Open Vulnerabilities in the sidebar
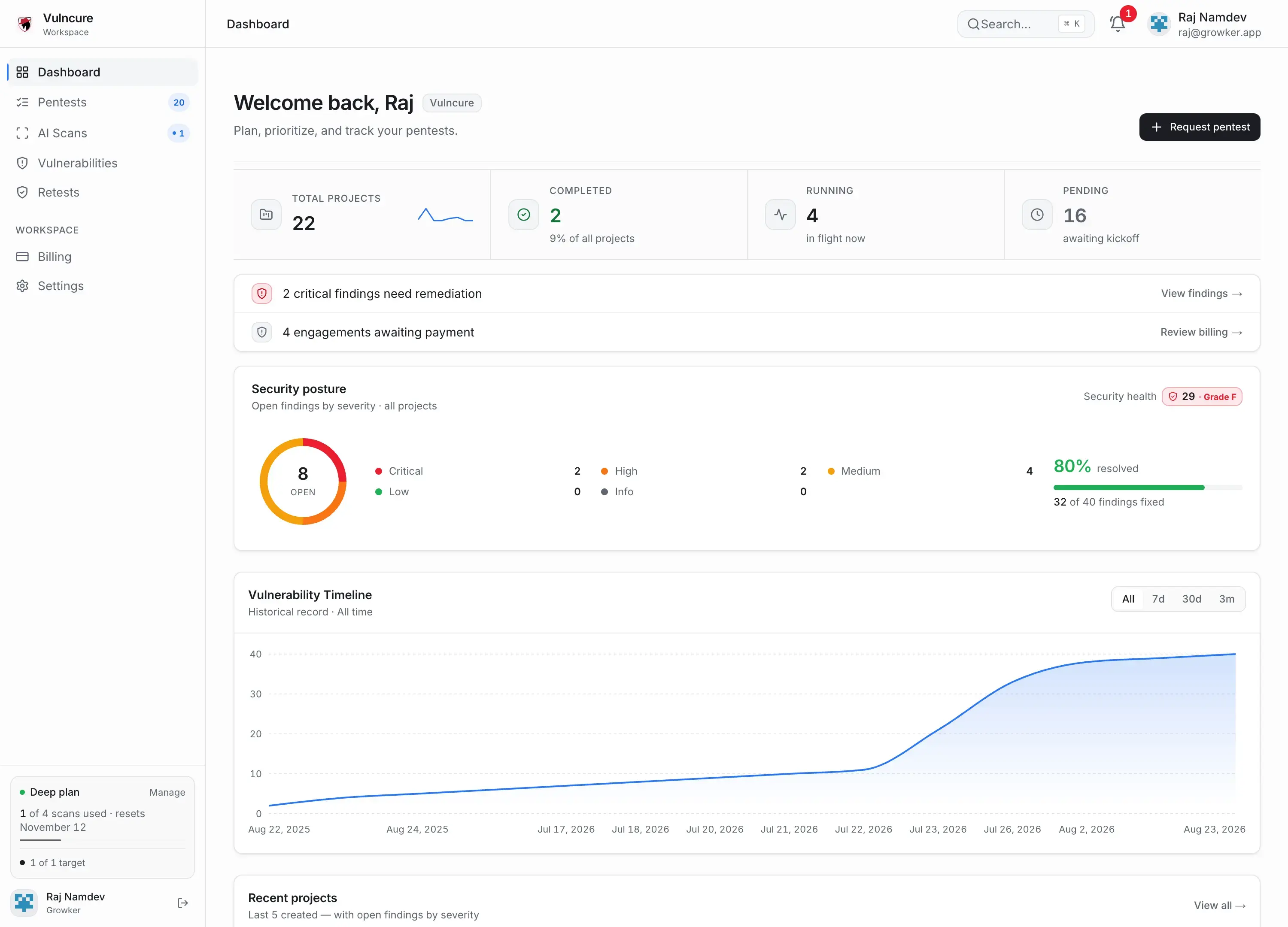Image resolution: width=1288 pixels, height=927 pixels. click(x=103, y=163)
